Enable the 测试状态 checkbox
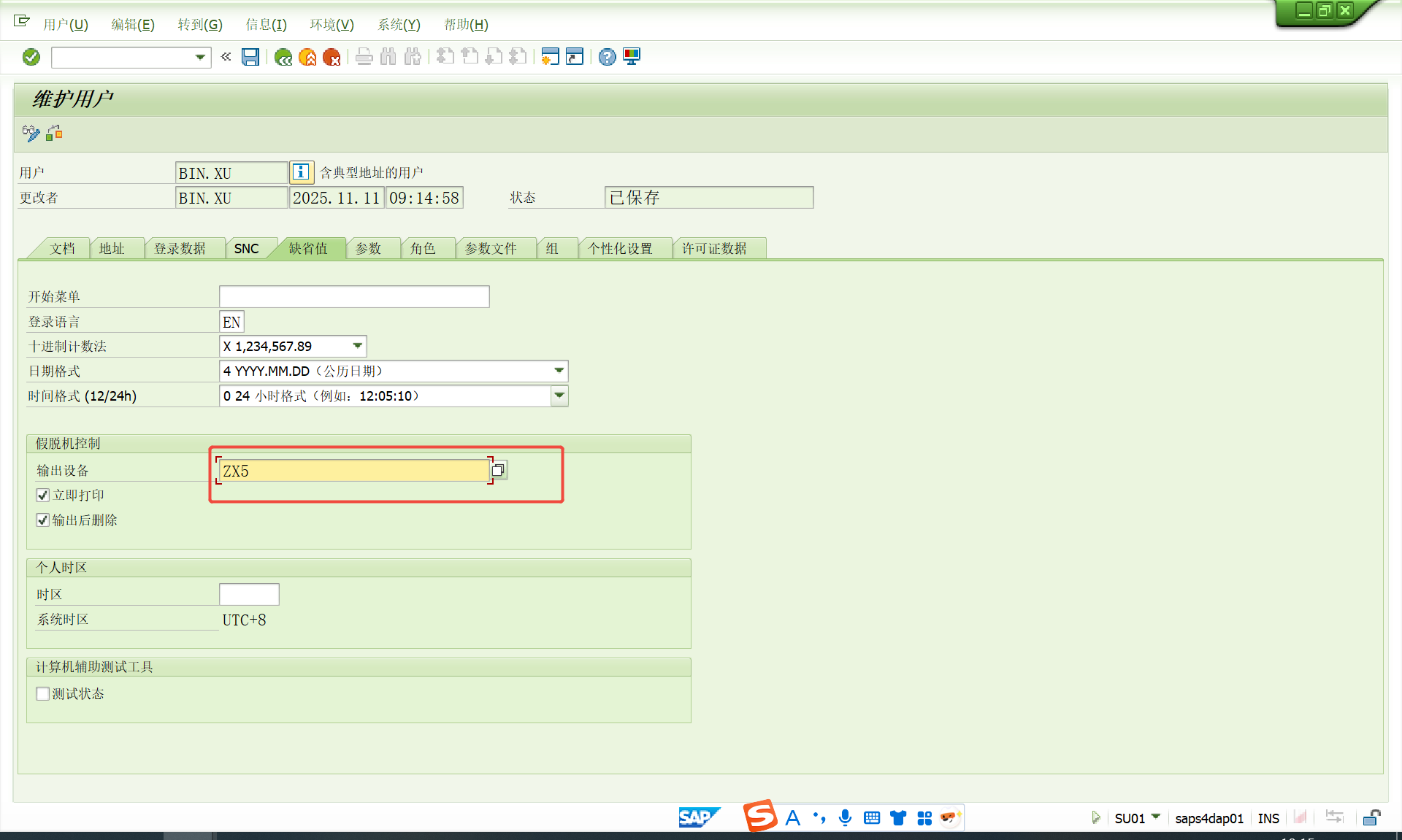This screenshot has width=1402, height=840. click(42, 694)
